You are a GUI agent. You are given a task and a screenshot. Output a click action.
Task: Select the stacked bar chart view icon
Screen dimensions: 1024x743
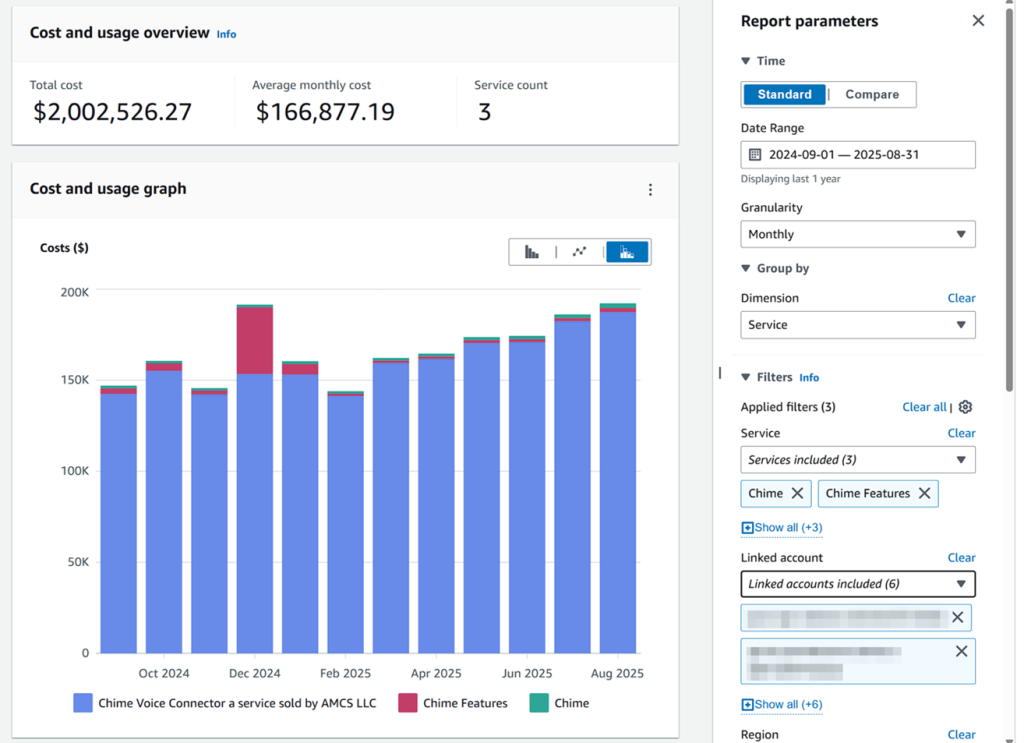(628, 251)
